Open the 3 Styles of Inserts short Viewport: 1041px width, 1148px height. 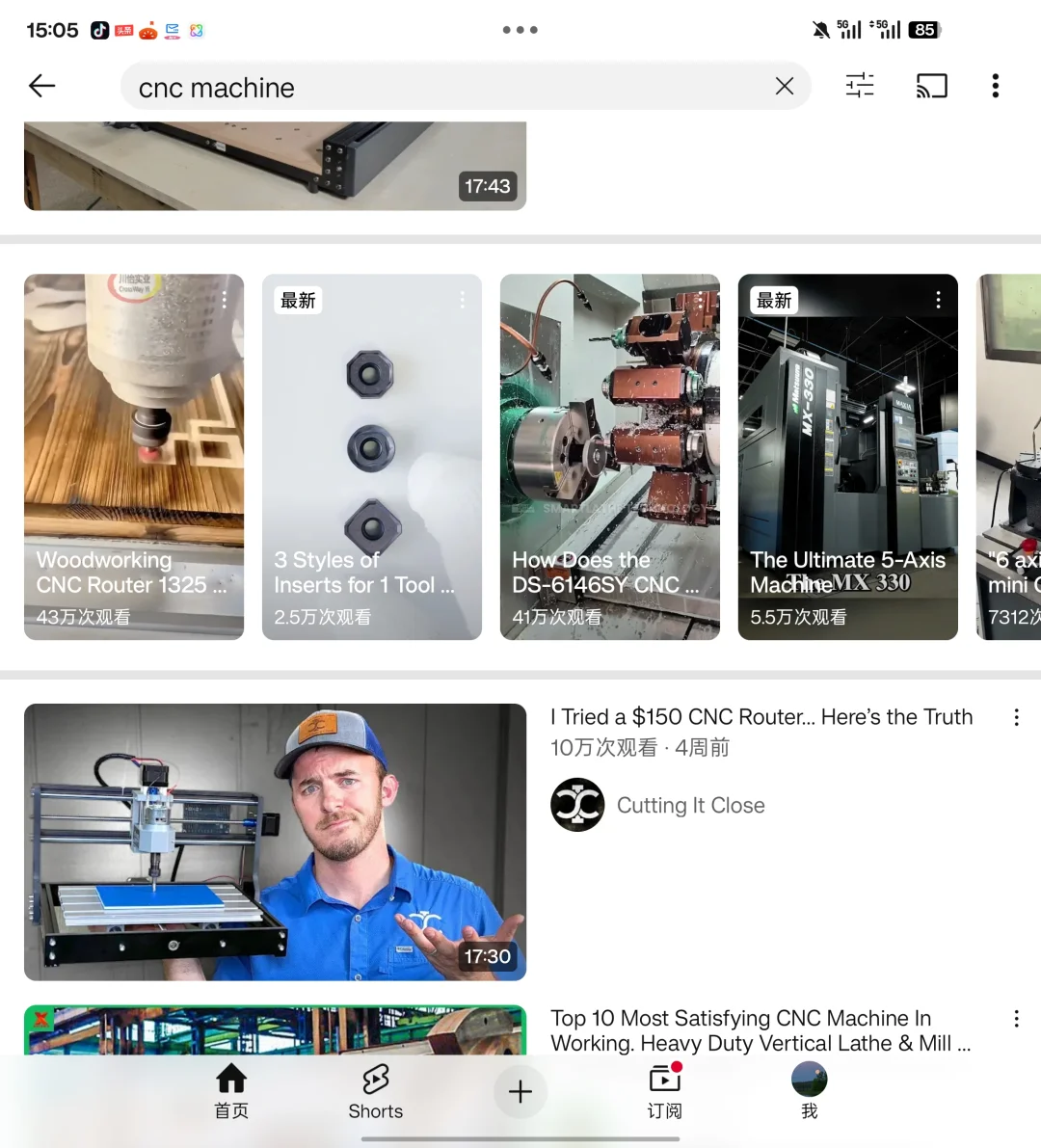click(372, 457)
